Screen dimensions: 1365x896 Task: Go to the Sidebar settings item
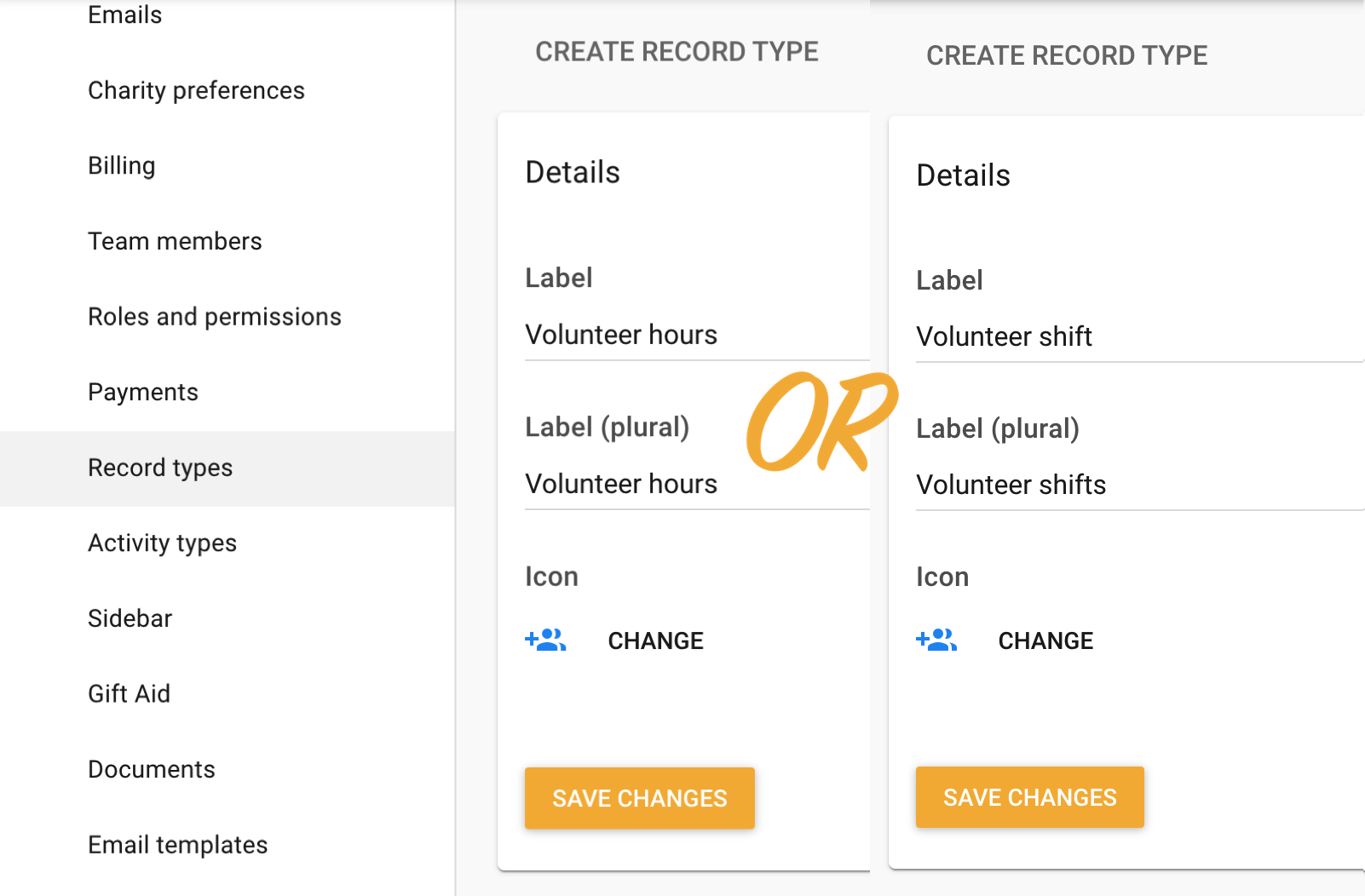pyautogui.click(x=130, y=618)
